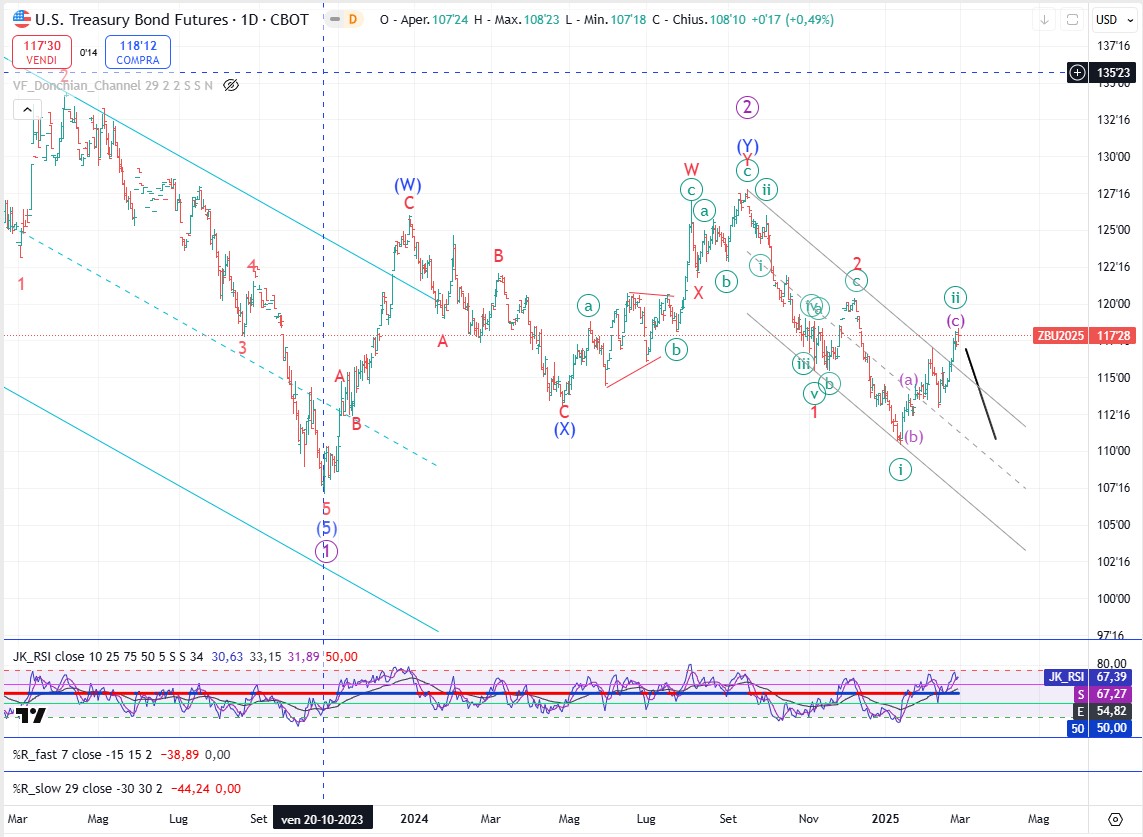Click the plus icon beside 135'23 price
Viewport: 1143px width, 837px height.
tap(1077, 73)
